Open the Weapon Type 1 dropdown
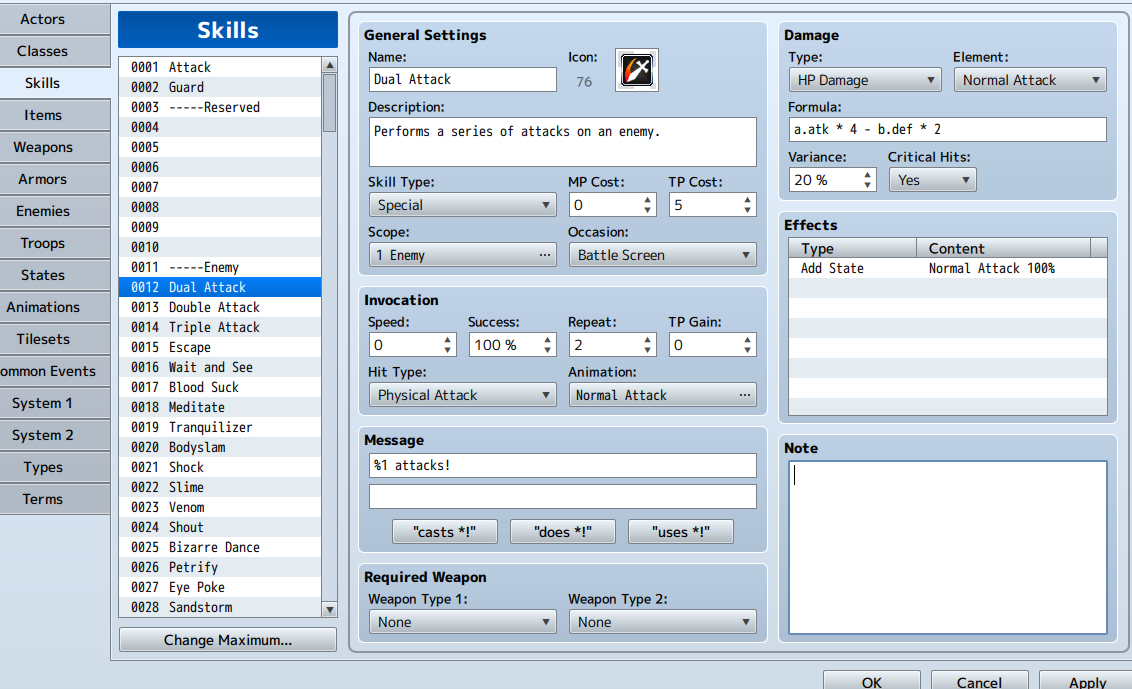This screenshot has width=1132, height=689. (x=462, y=621)
